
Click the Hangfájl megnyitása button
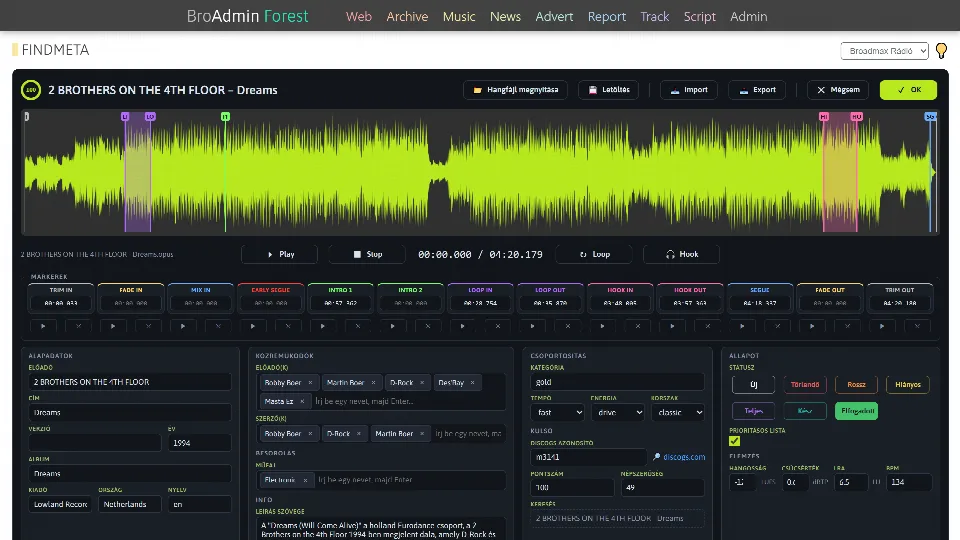pos(516,90)
